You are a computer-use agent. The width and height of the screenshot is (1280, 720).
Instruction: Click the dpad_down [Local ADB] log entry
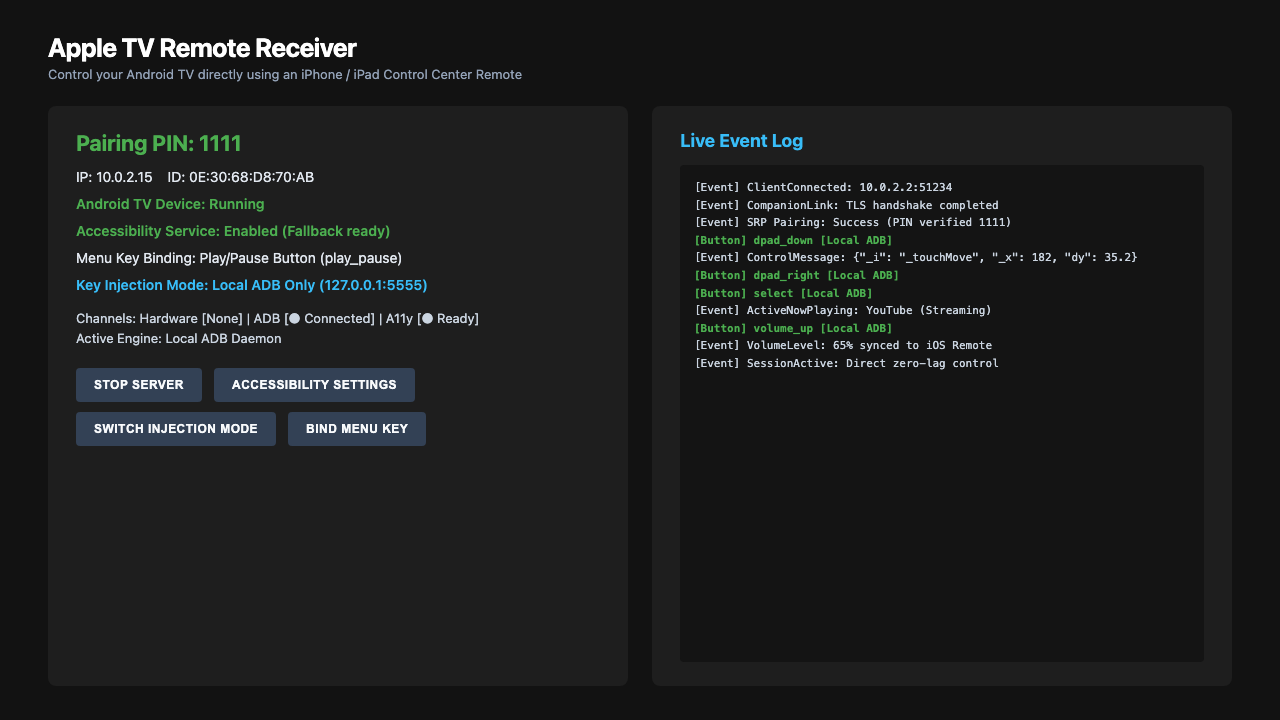(x=793, y=240)
